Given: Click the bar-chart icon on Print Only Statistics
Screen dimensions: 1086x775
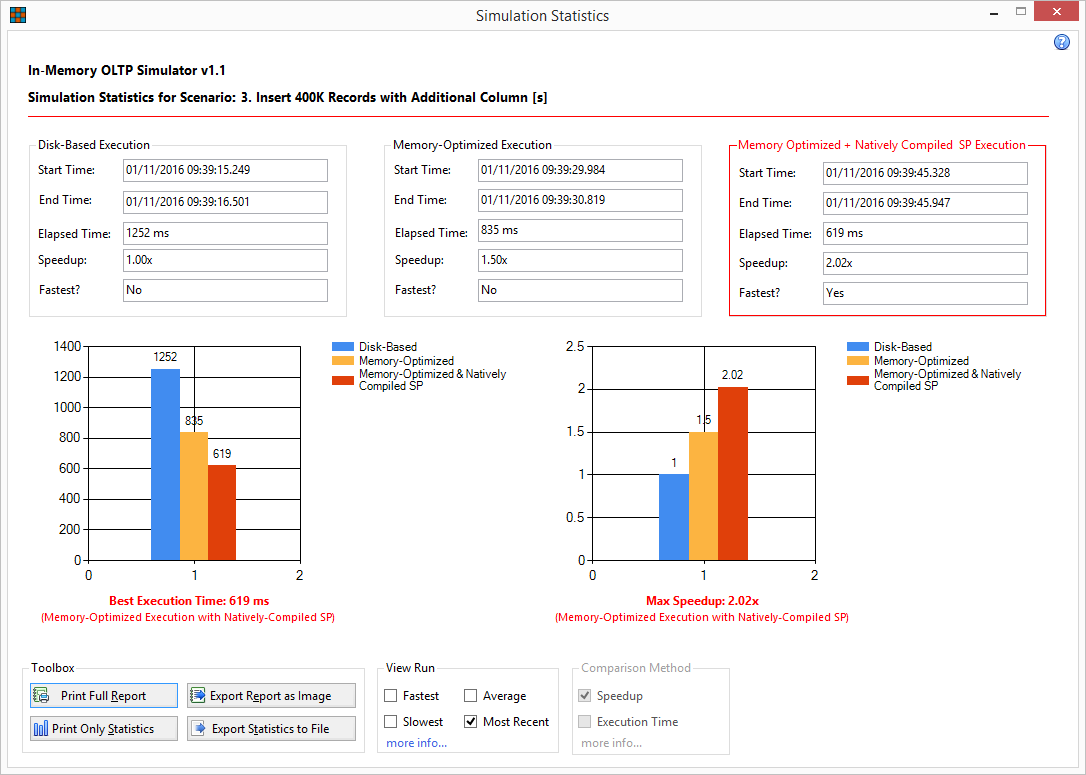Looking at the screenshot, I should [41, 729].
